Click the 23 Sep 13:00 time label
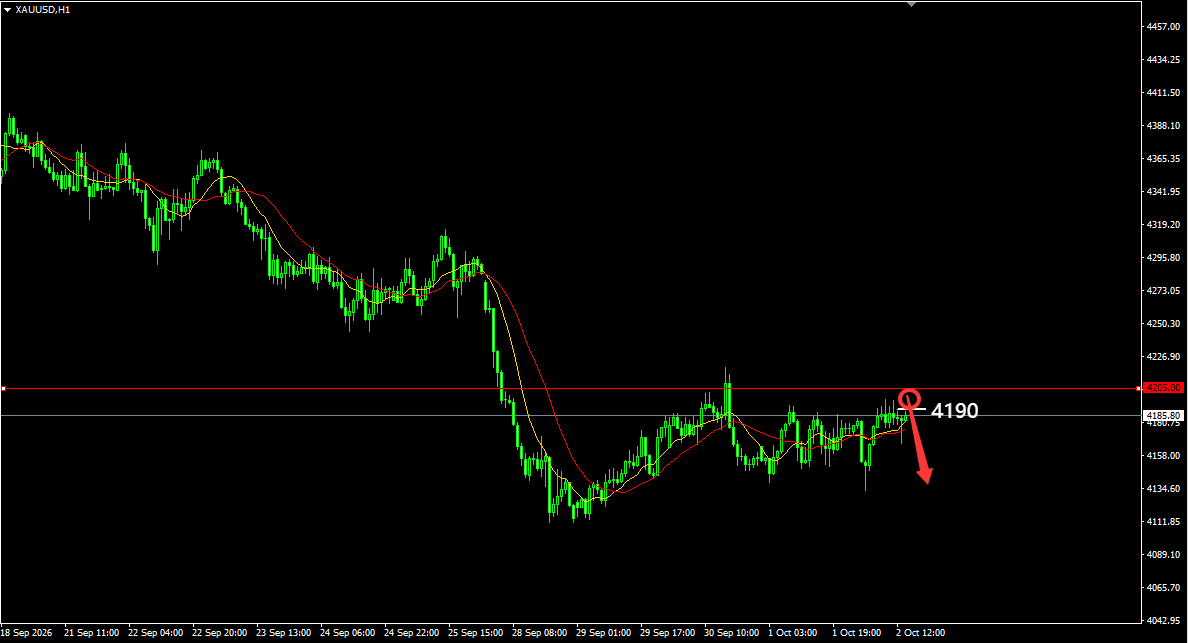 coord(283,633)
